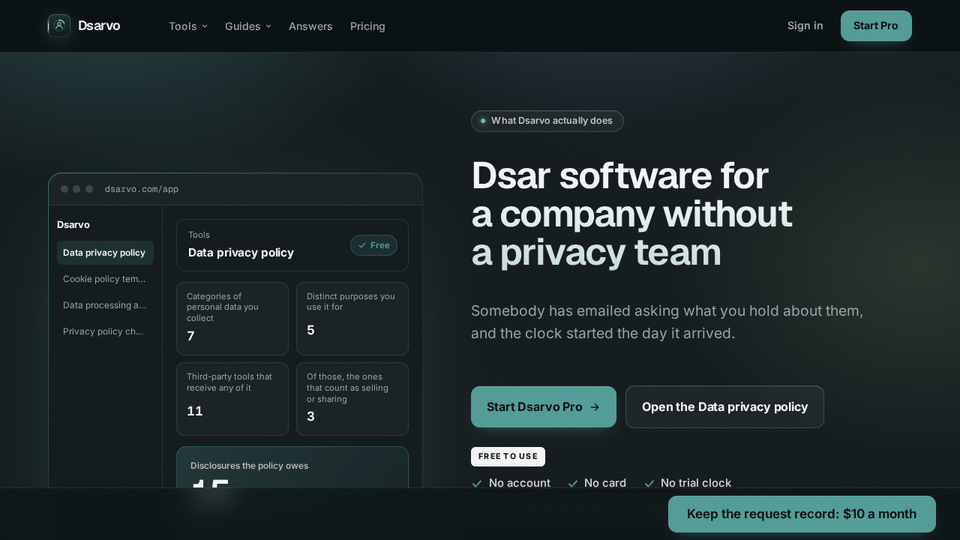
Task: Click 'Of those, the ones that count' card
Action: (352, 399)
